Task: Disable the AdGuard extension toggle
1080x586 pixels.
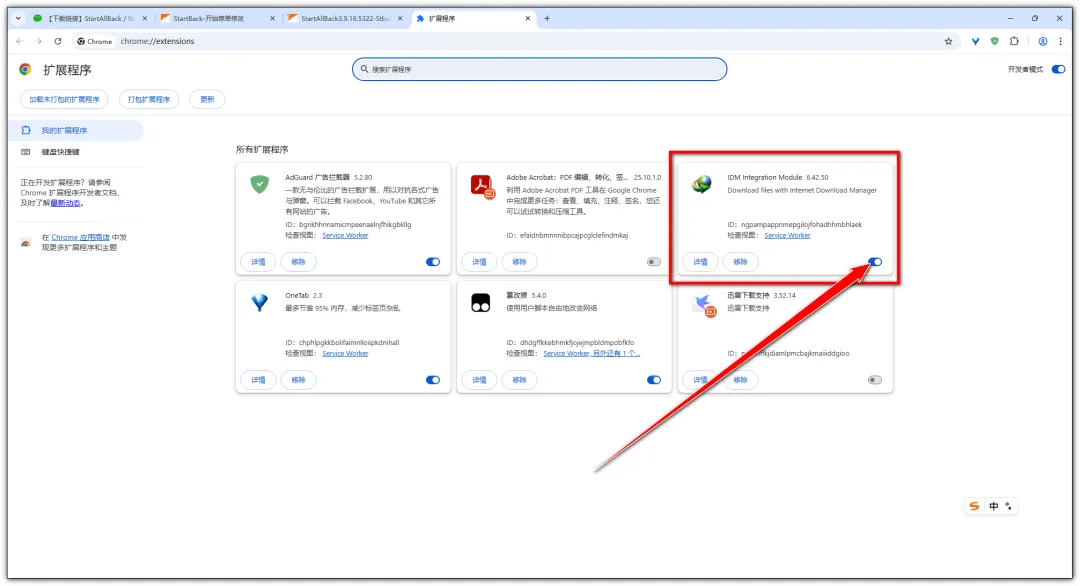Action: click(x=433, y=262)
